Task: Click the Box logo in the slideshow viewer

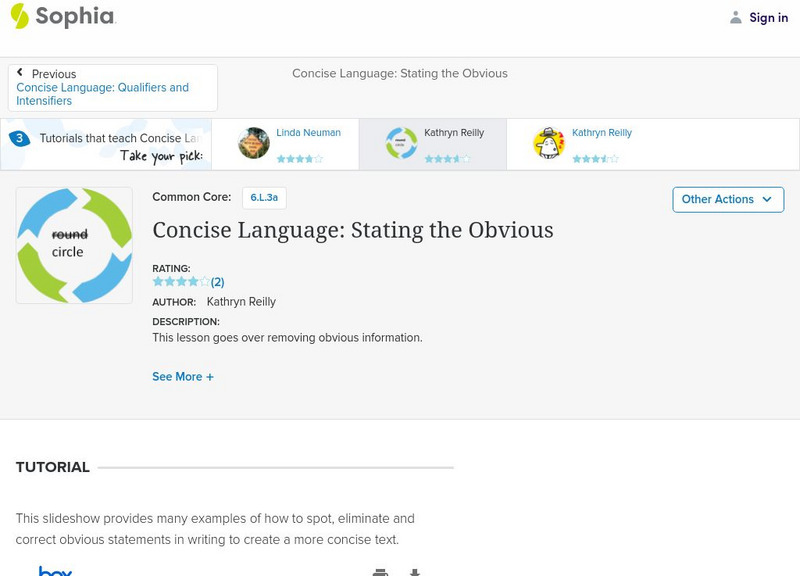Action: click(55, 571)
